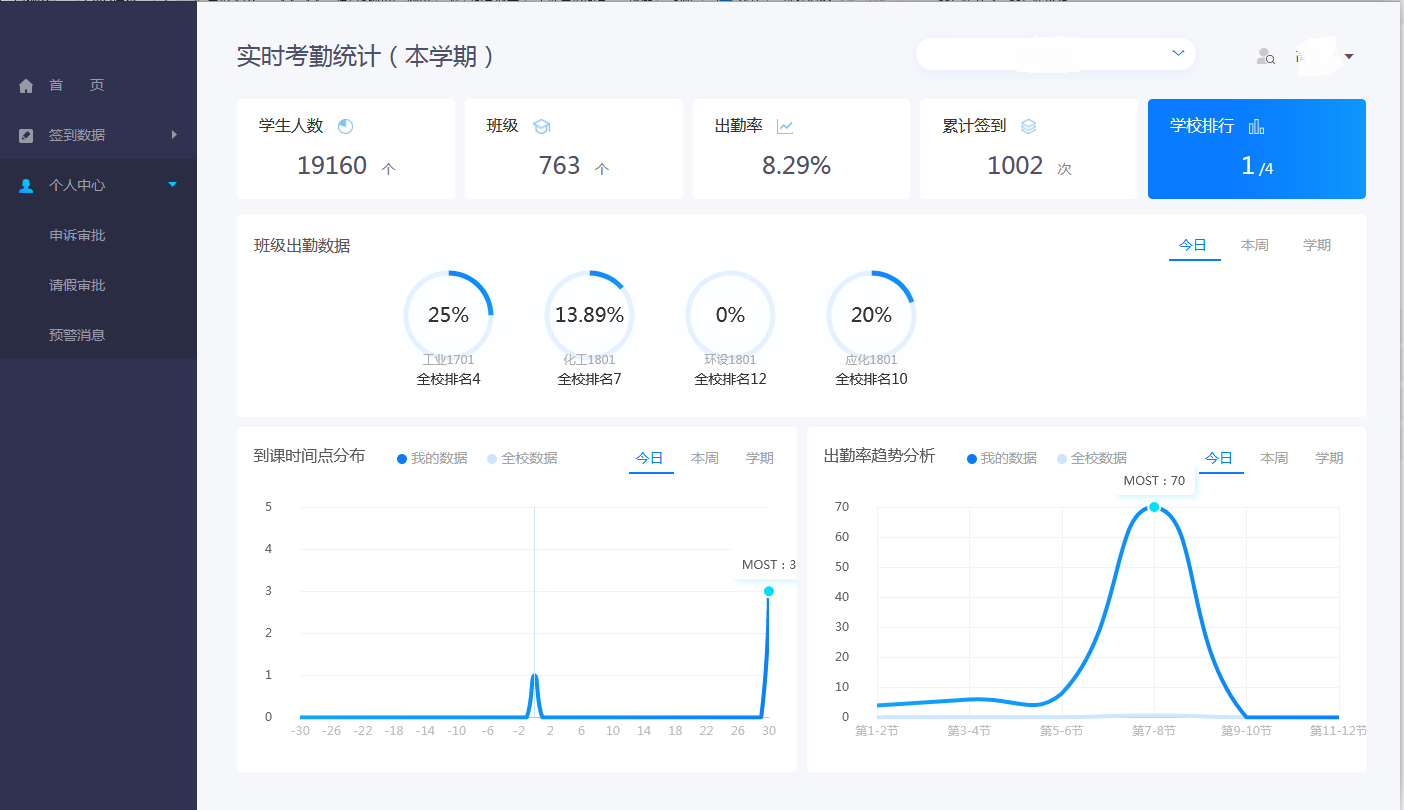Image resolution: width=1404 pixels, height=810 pixels.
Task: Toggle 全校数据 legend in 到课时间点分布 chart
Action: (522, 458)
